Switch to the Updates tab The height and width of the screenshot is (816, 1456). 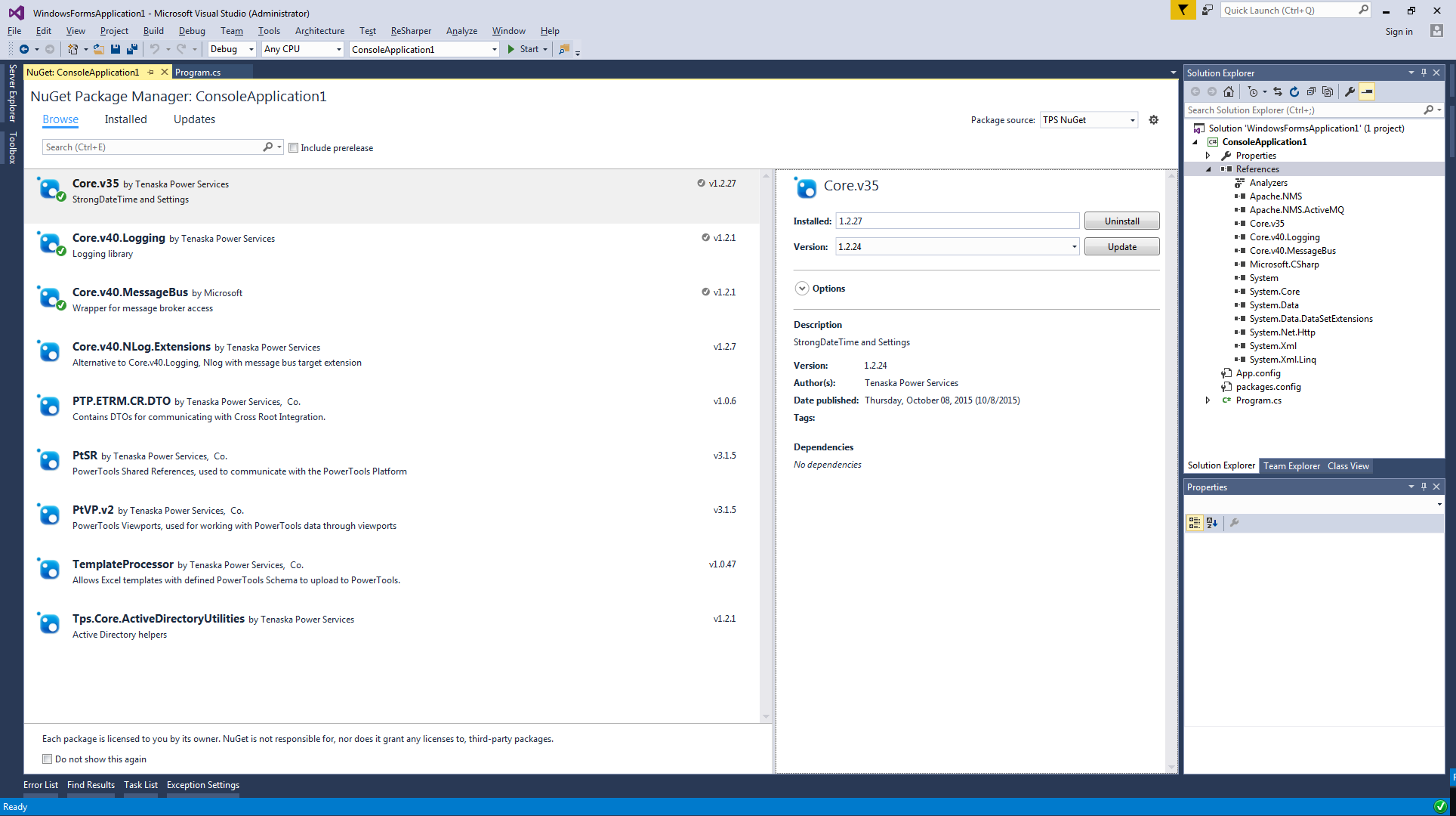[x=194, y=119]
